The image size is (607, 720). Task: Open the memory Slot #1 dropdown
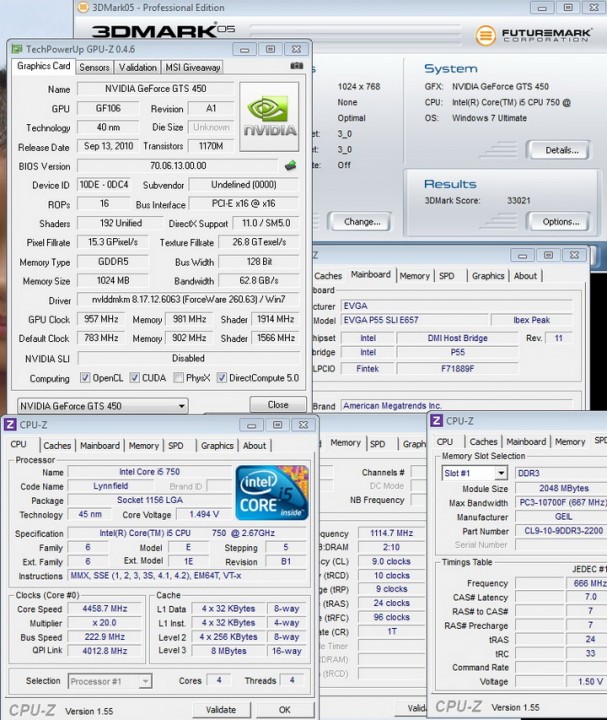click(x=474, y=473)
